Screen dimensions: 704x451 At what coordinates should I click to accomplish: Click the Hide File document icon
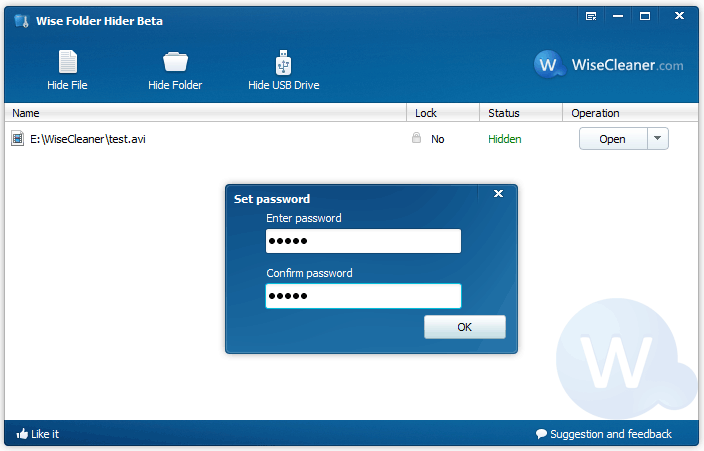coord(68,62)
